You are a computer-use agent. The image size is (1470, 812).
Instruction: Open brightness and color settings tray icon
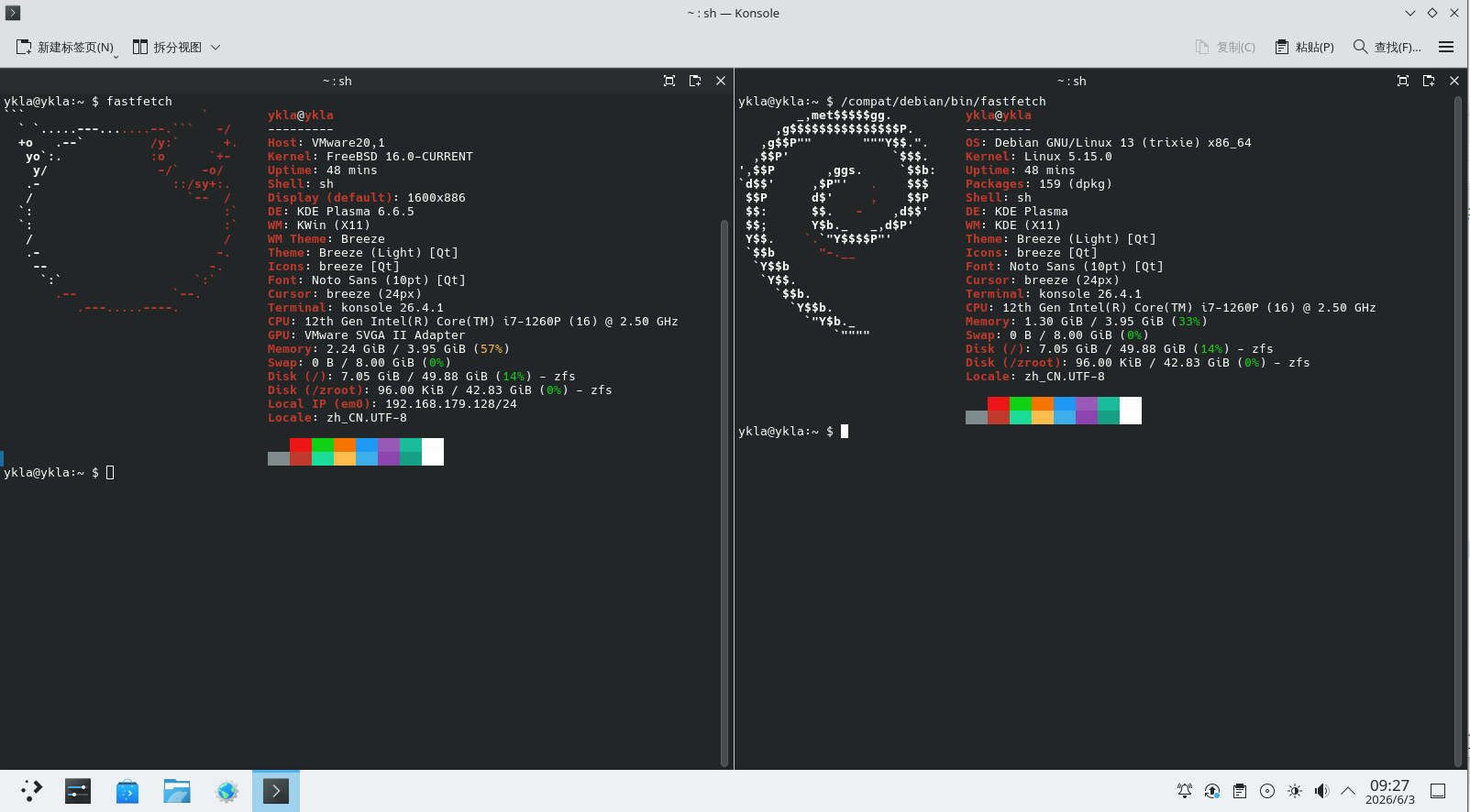point(1295,791)
